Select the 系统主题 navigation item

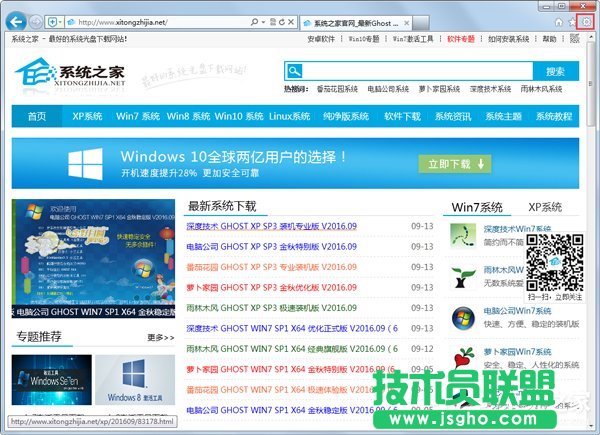503,116
